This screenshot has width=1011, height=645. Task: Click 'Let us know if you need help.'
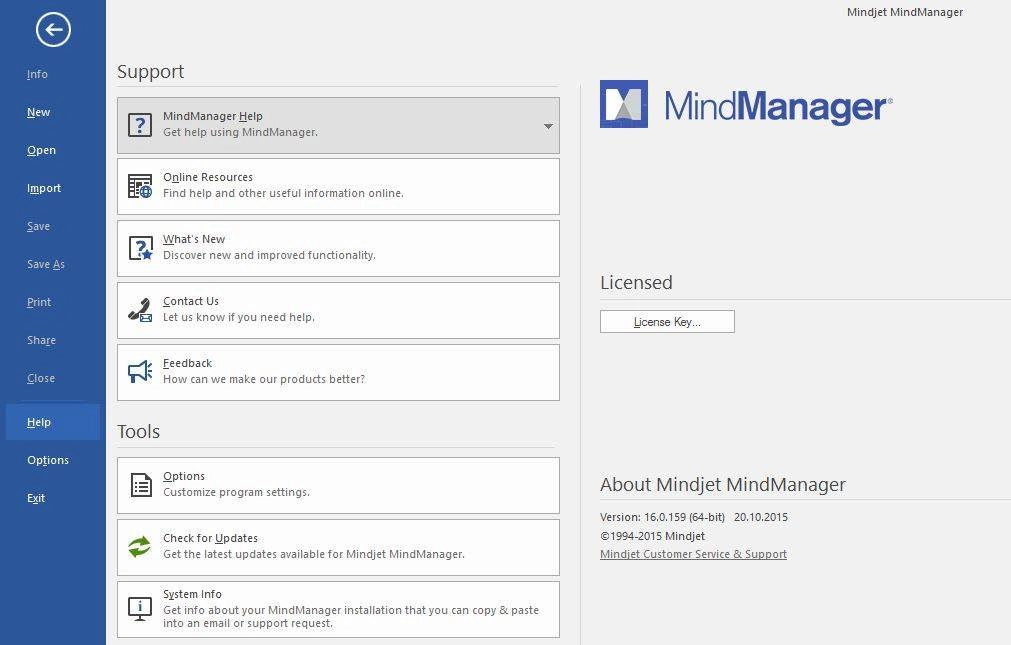[x=239, y=317]
